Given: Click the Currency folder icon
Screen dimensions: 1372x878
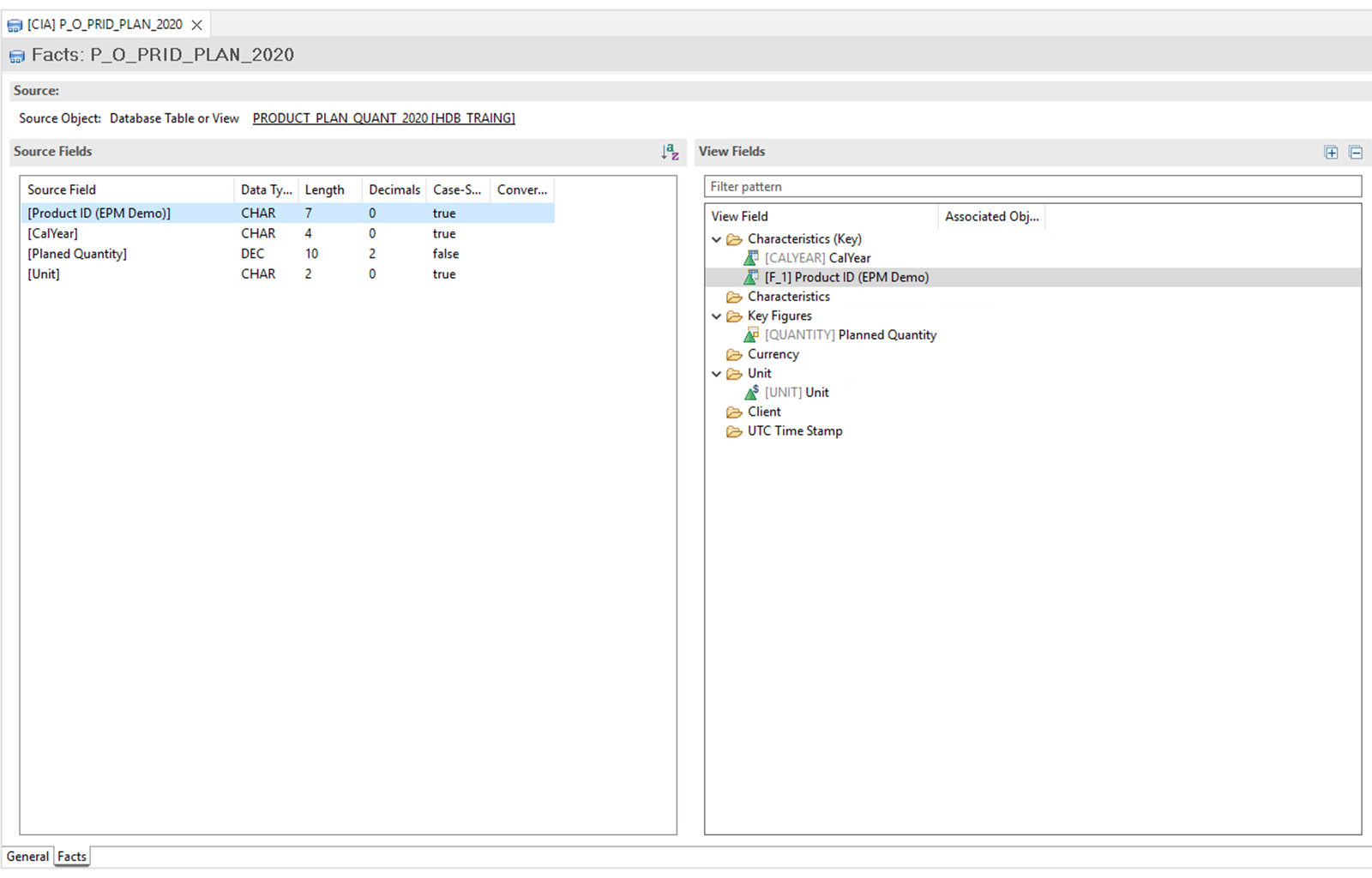Looking at the screenshot, I should coord(734,354).
